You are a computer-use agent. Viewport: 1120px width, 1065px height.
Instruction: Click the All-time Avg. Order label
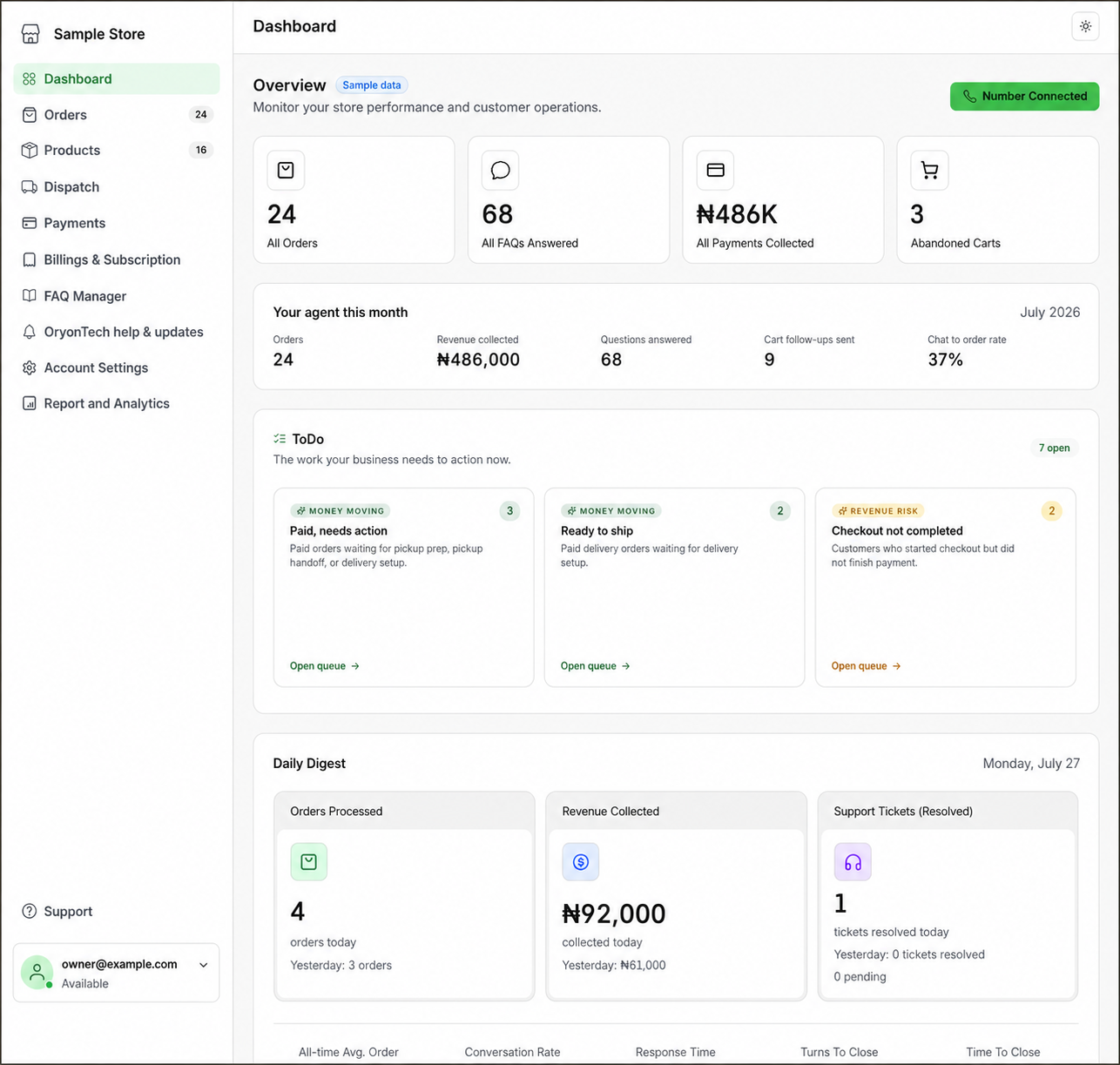coord(348,1052)
